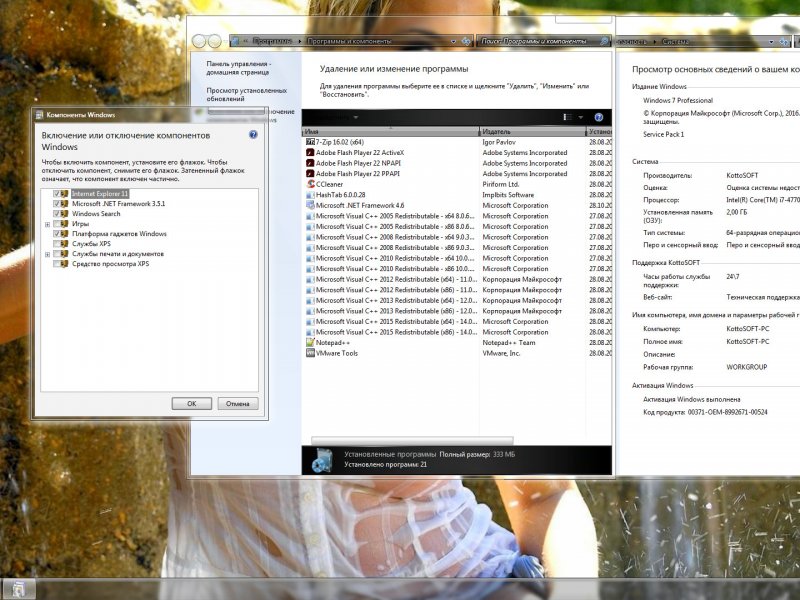Click the magnifier in the Programs search box
This screenshot has height=600, width=800.
[605, 41]
